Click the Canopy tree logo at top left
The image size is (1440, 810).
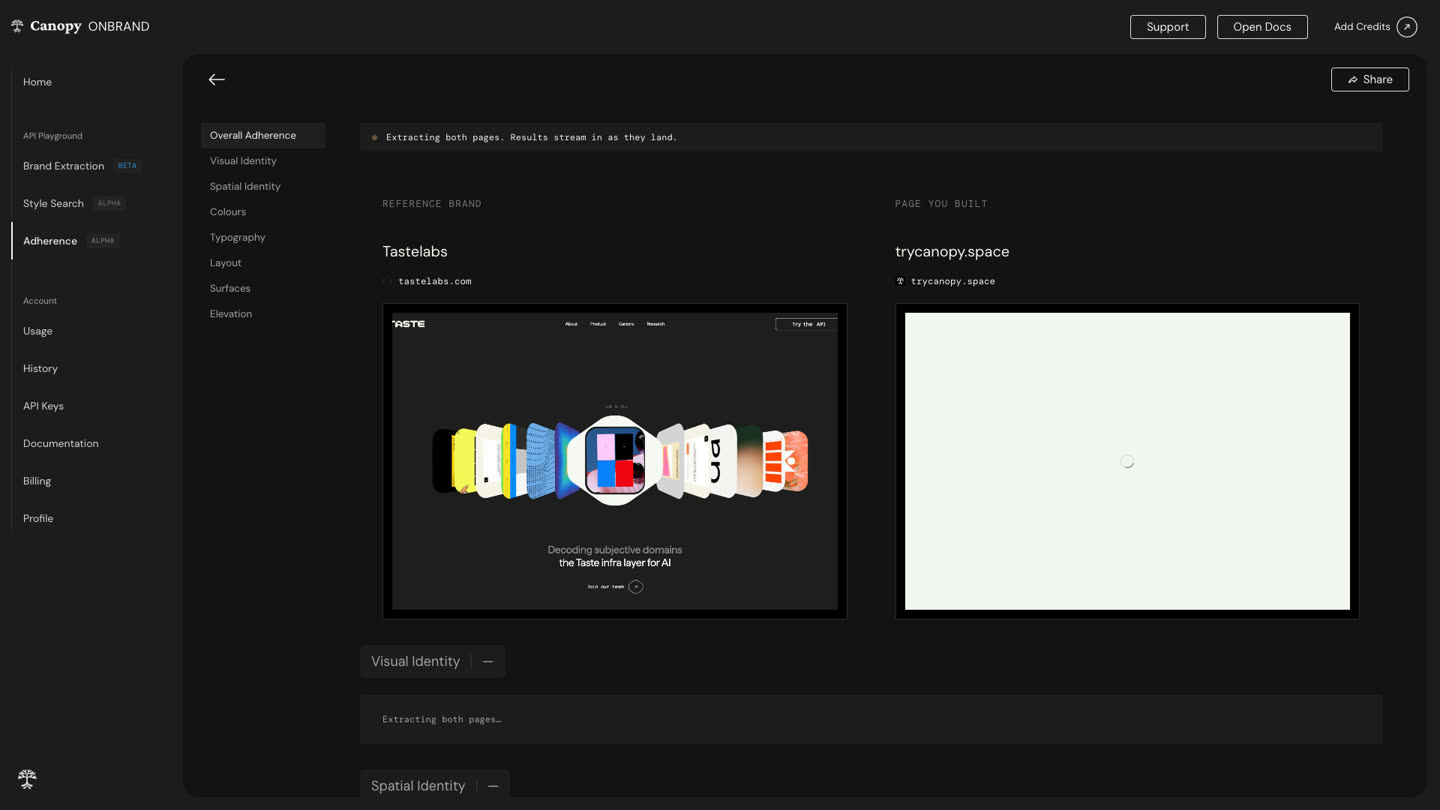[17, 26]
